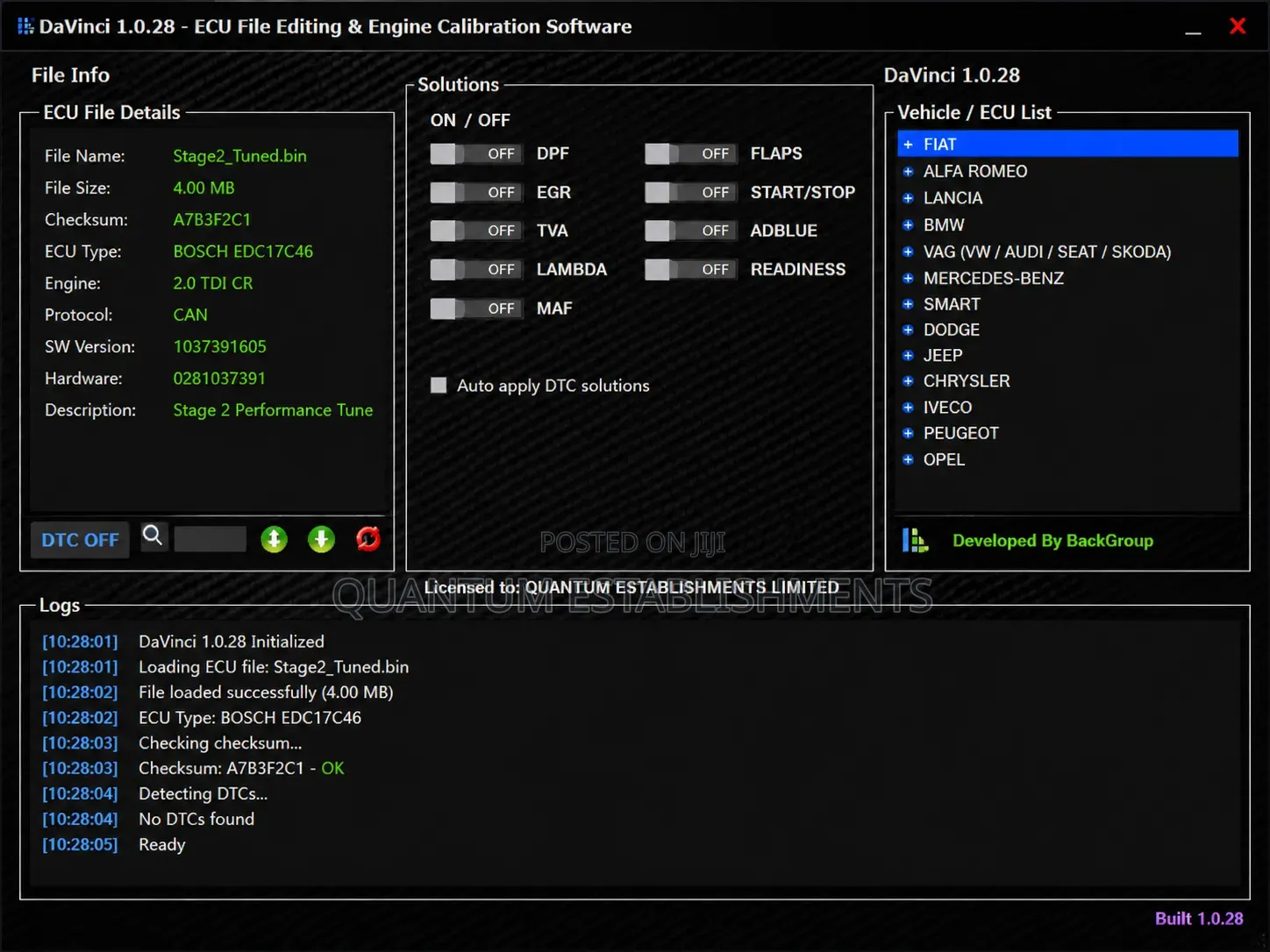
Task: Expand the BMW node
Action: click(909, 225)
